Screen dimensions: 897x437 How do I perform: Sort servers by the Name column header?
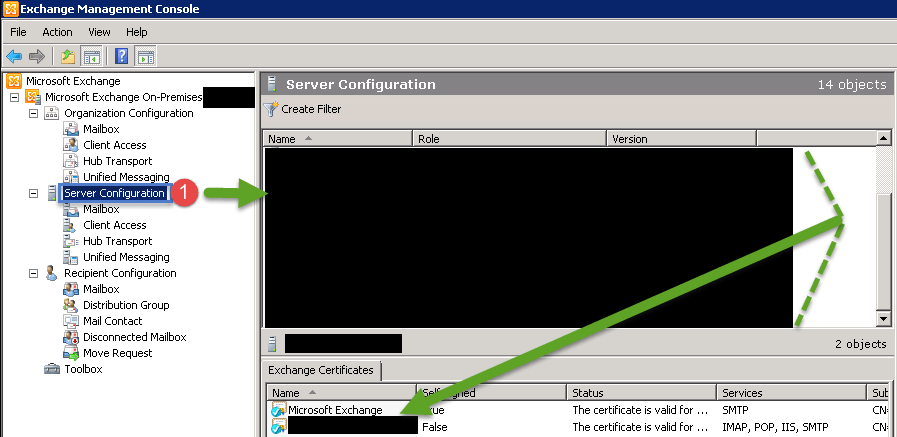point(338,139)
